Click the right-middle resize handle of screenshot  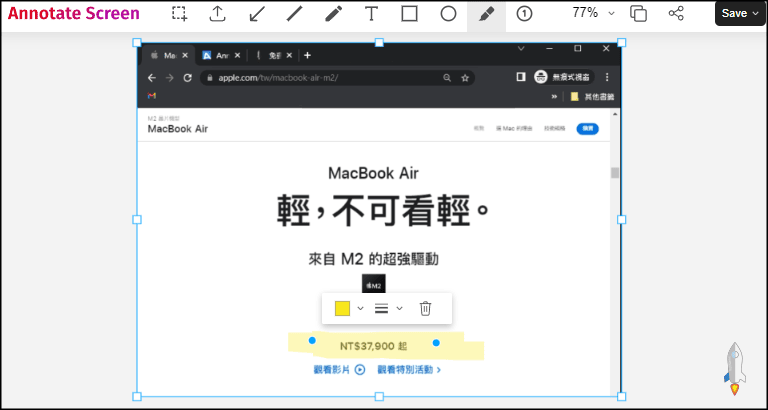coord(622,219)
